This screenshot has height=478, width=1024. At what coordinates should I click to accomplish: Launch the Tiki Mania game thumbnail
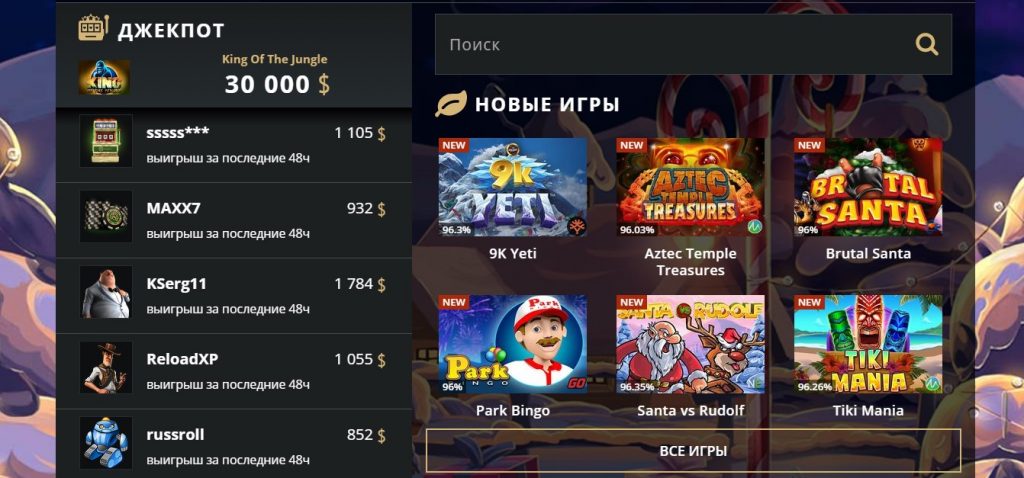click(868, 344)
